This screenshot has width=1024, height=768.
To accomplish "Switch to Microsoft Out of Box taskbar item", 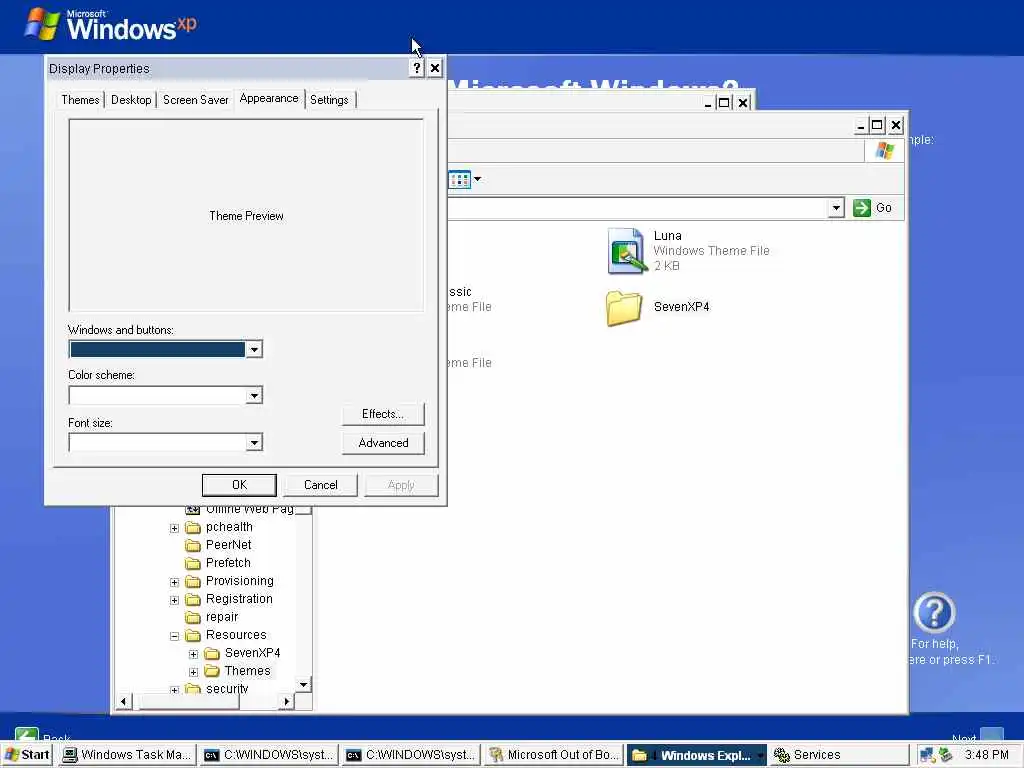I will tap(553, 755).
